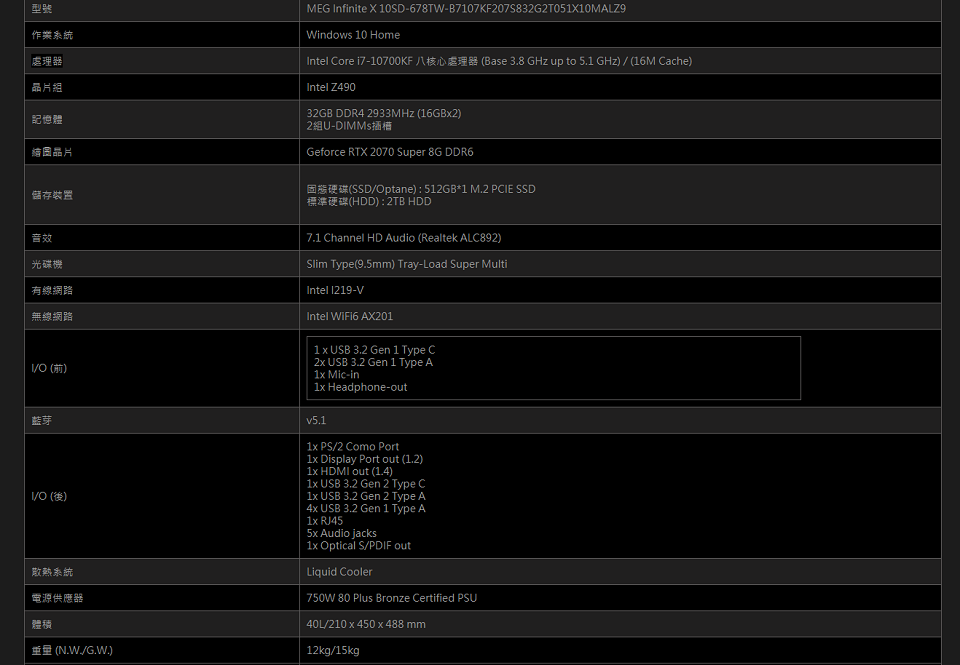Image resolution: width=960 pixels, height=665 pixels.
Task: Click the 1x Mic-in line
Action: click(337, 375)
